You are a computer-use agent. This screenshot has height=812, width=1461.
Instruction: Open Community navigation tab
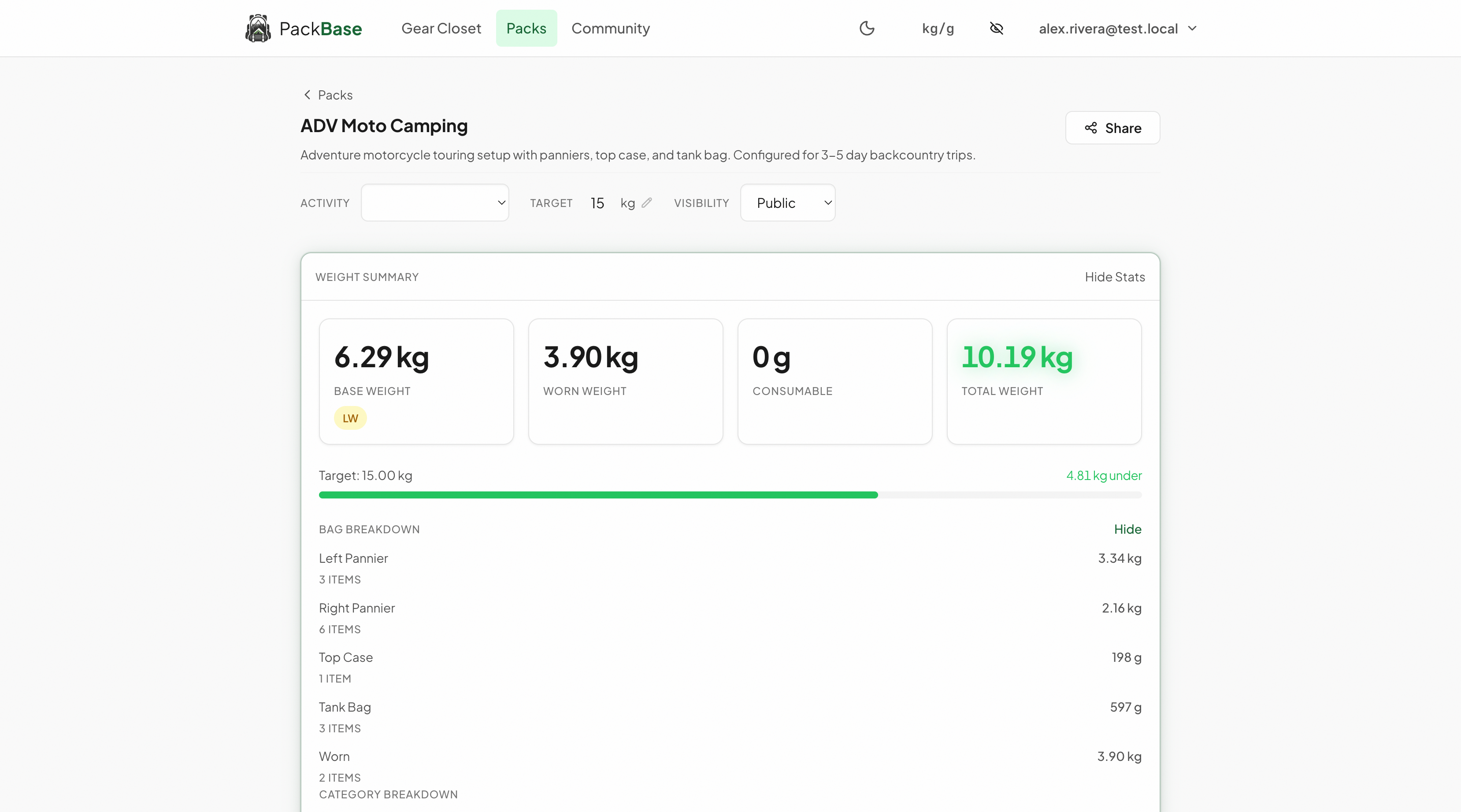pos(610,28)
